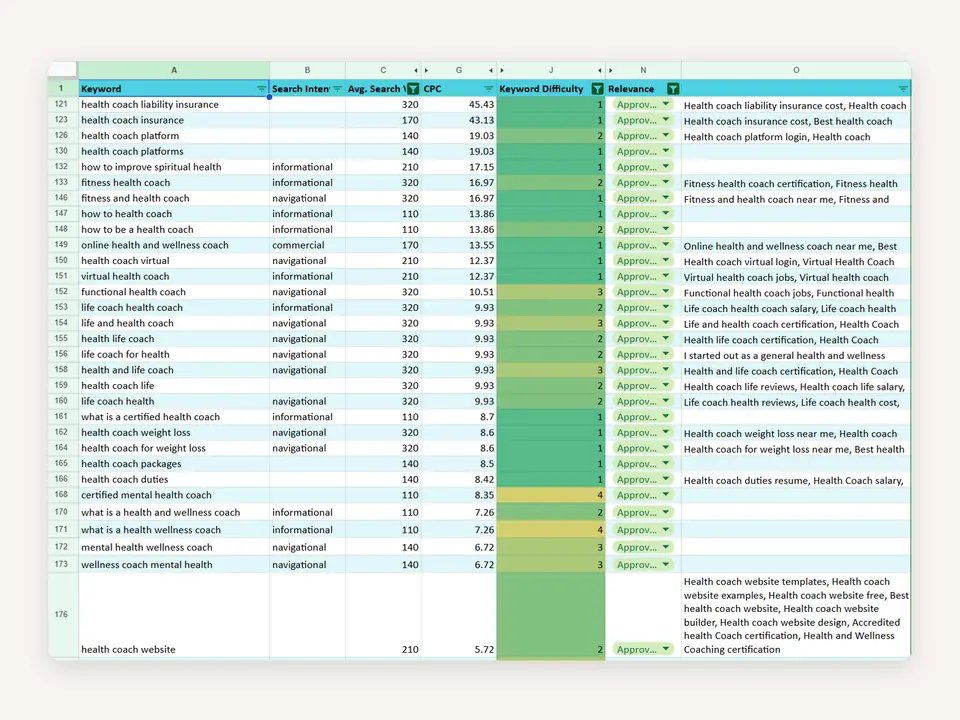Select column B header

coord(307,70)
